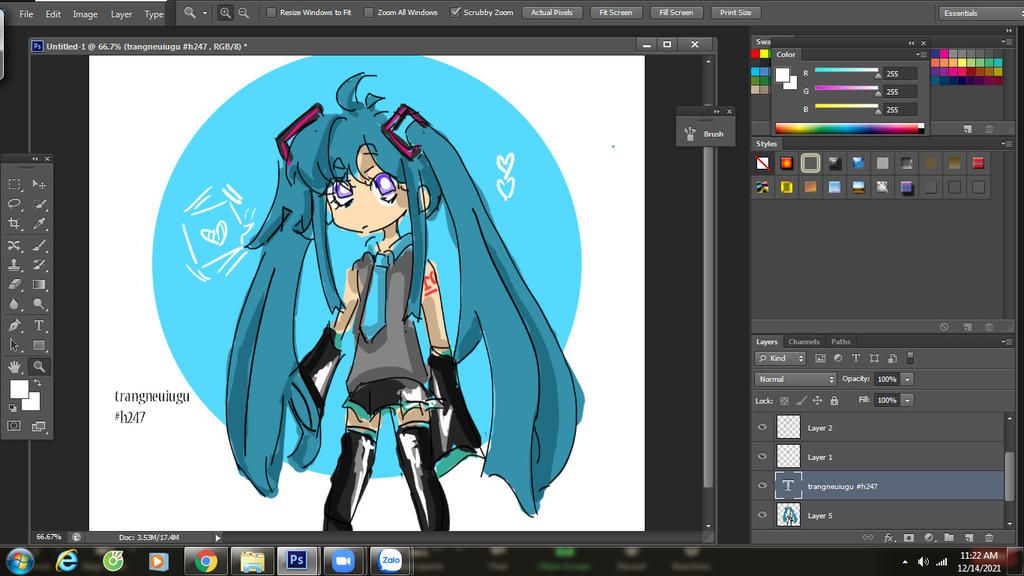Open the Fill slider dropdown arrow
Viewport: 1024px width, 576px height.
pos(907,400)
